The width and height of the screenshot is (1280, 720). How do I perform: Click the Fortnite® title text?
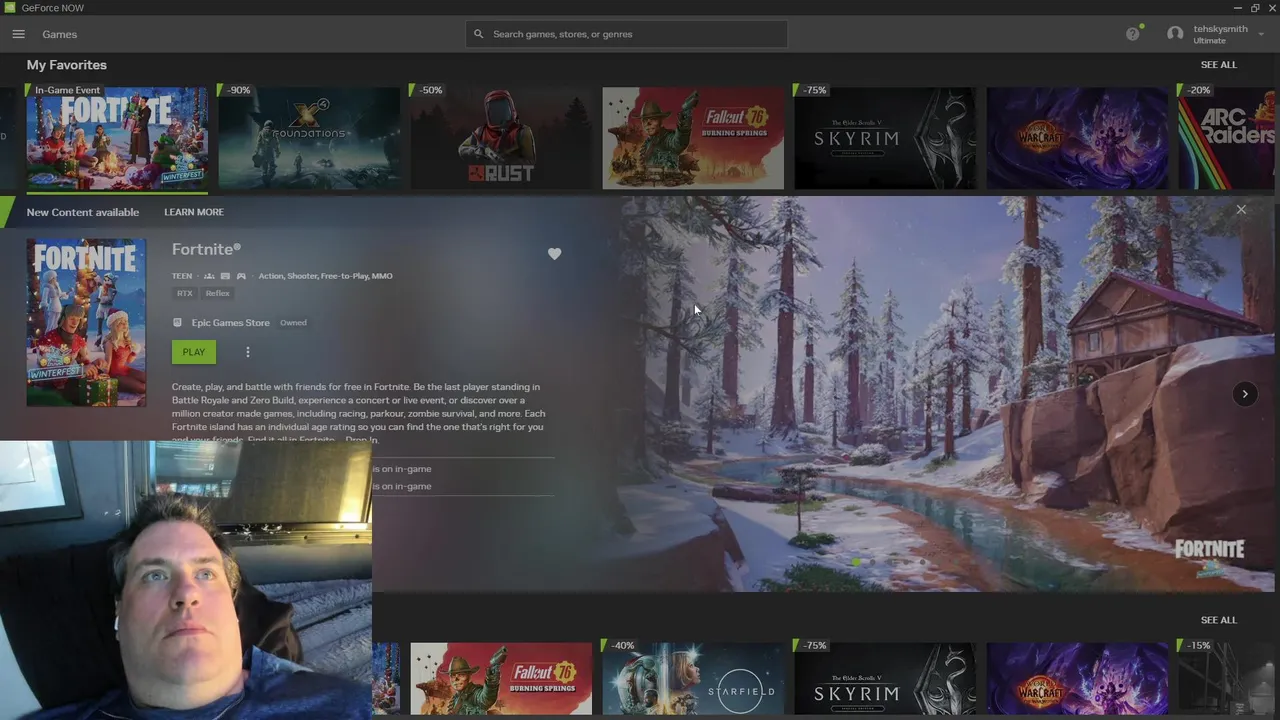click(206, 249)
